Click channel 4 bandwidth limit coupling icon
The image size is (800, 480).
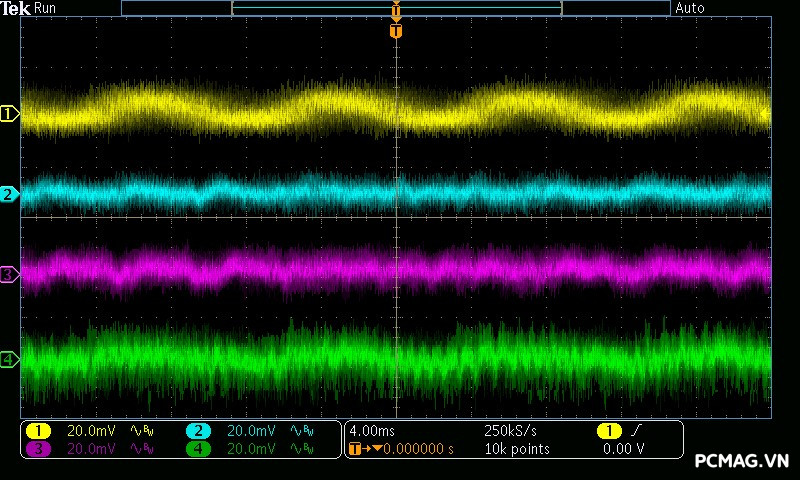302,449
